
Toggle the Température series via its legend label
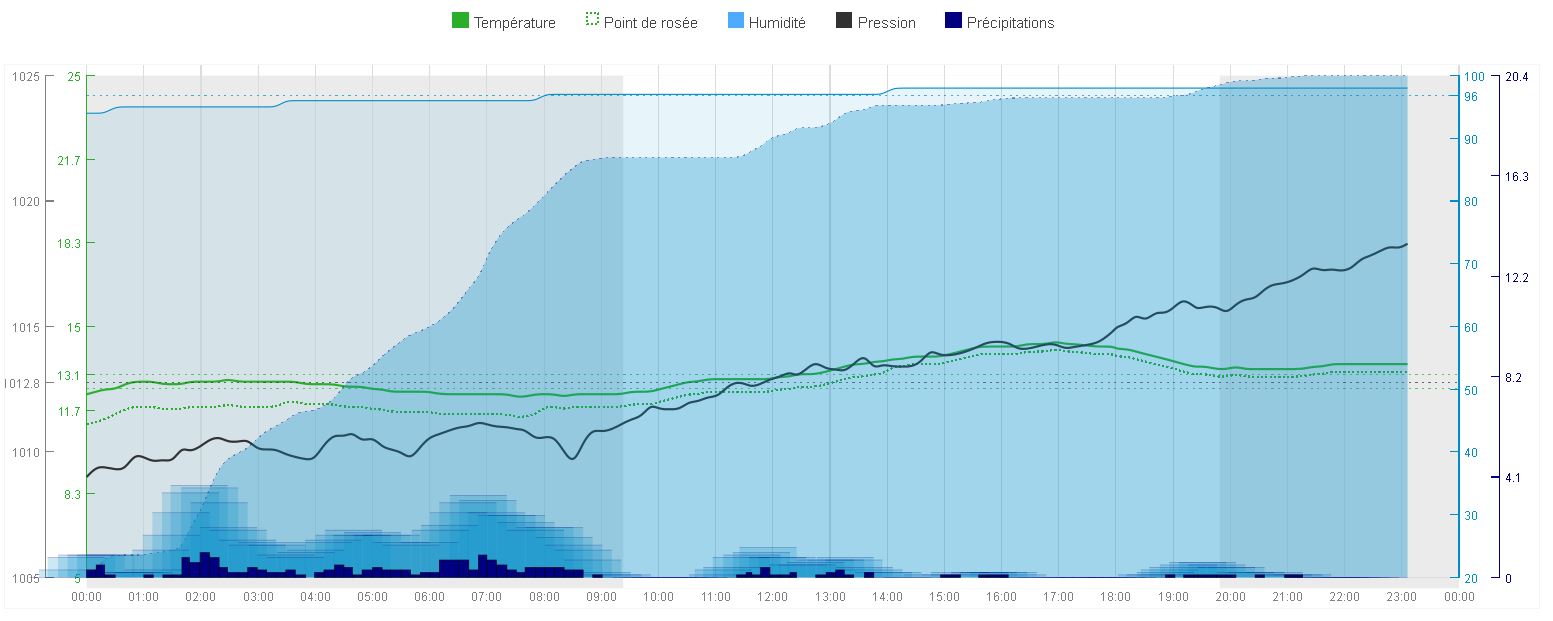click(x=514, y=23)
